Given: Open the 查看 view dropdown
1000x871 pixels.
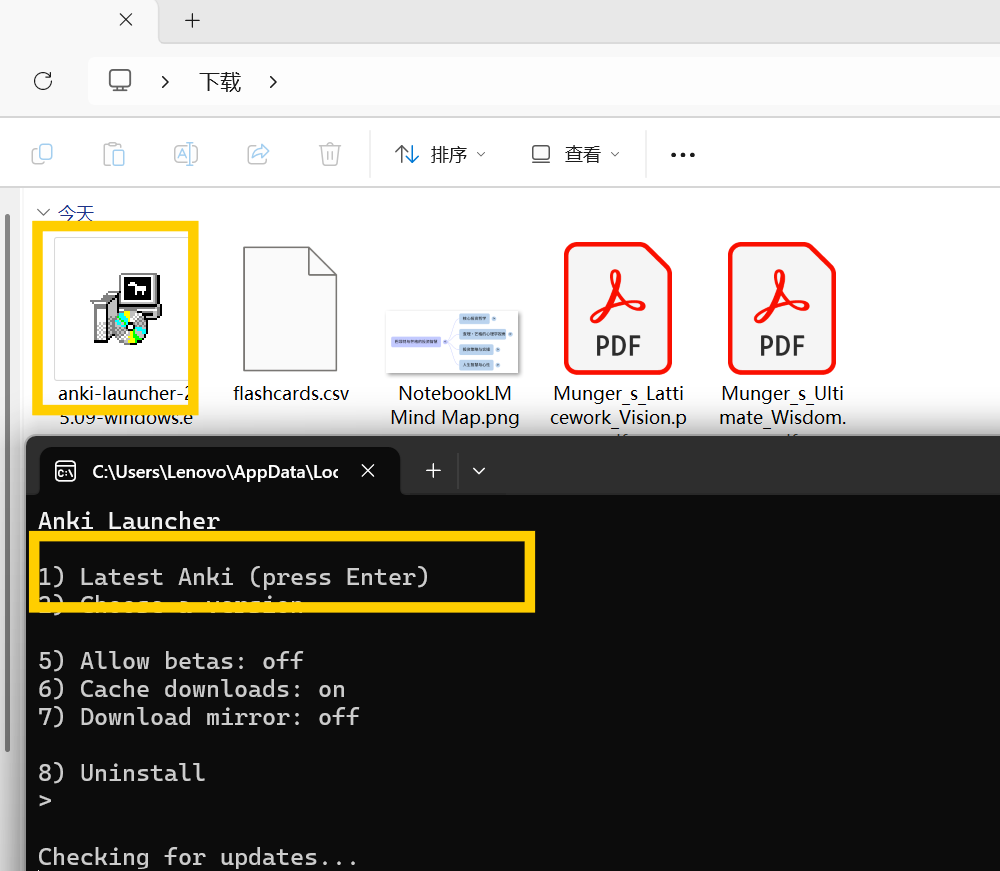Looking at the screenshot, I should click(575, 154).
